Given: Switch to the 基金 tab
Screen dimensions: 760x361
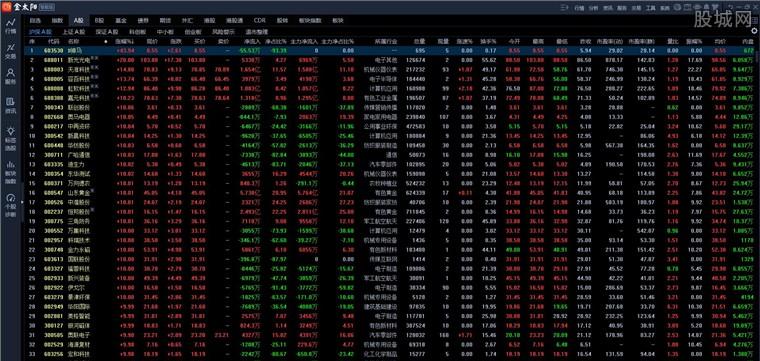Looking at the screenshot, I should pyautogui.click(x=121, y=21).
